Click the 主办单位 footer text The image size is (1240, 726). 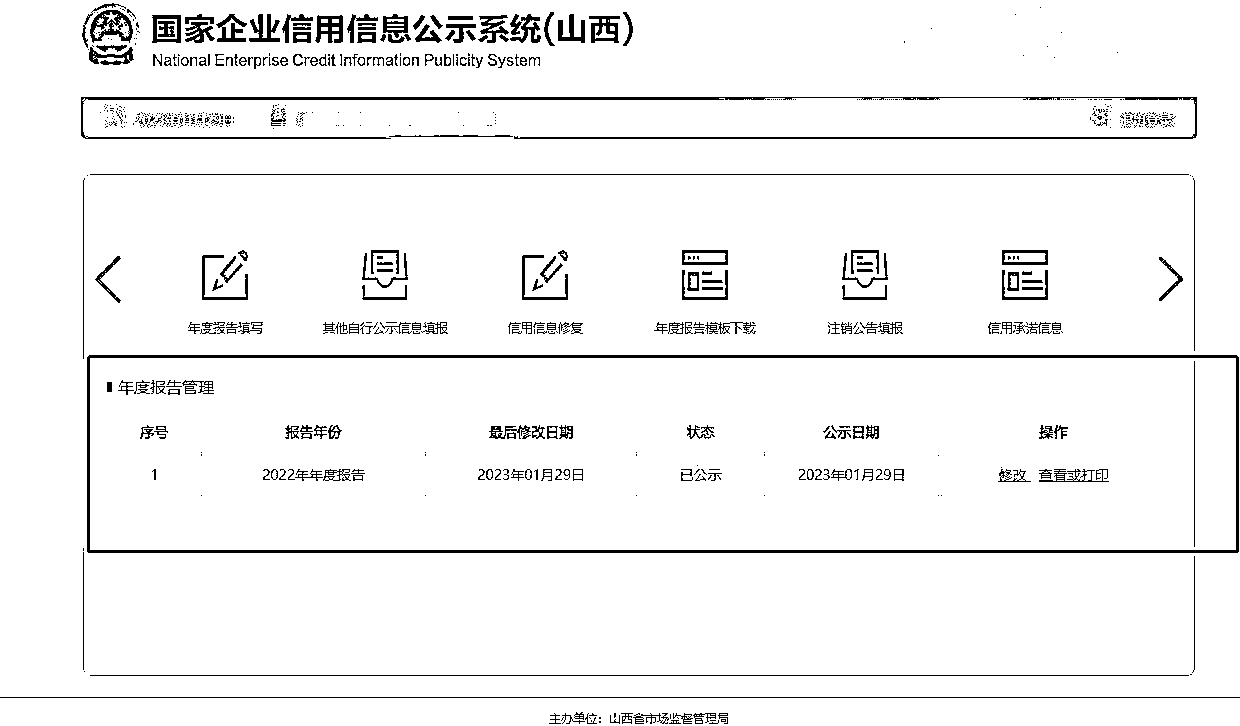click(639, 717)
